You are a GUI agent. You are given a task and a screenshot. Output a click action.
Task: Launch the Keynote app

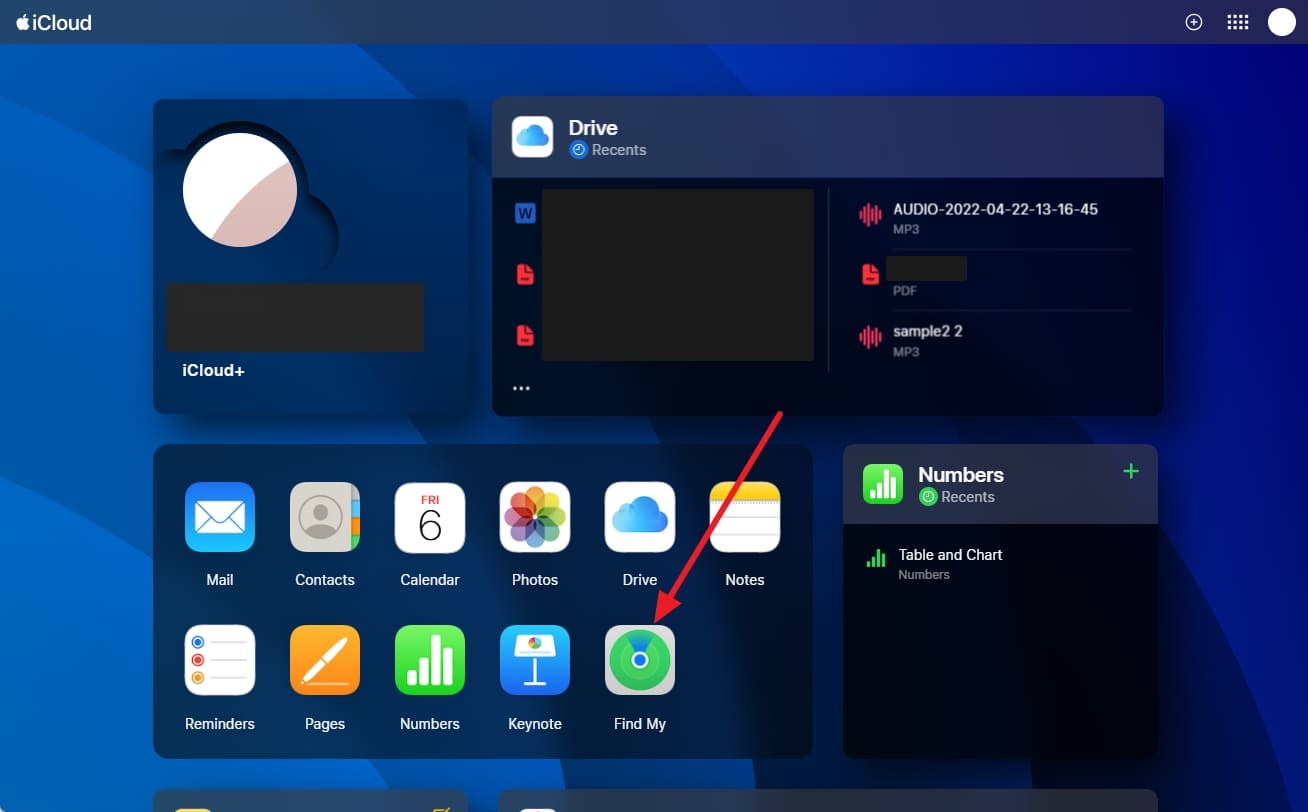coord(535,660)
